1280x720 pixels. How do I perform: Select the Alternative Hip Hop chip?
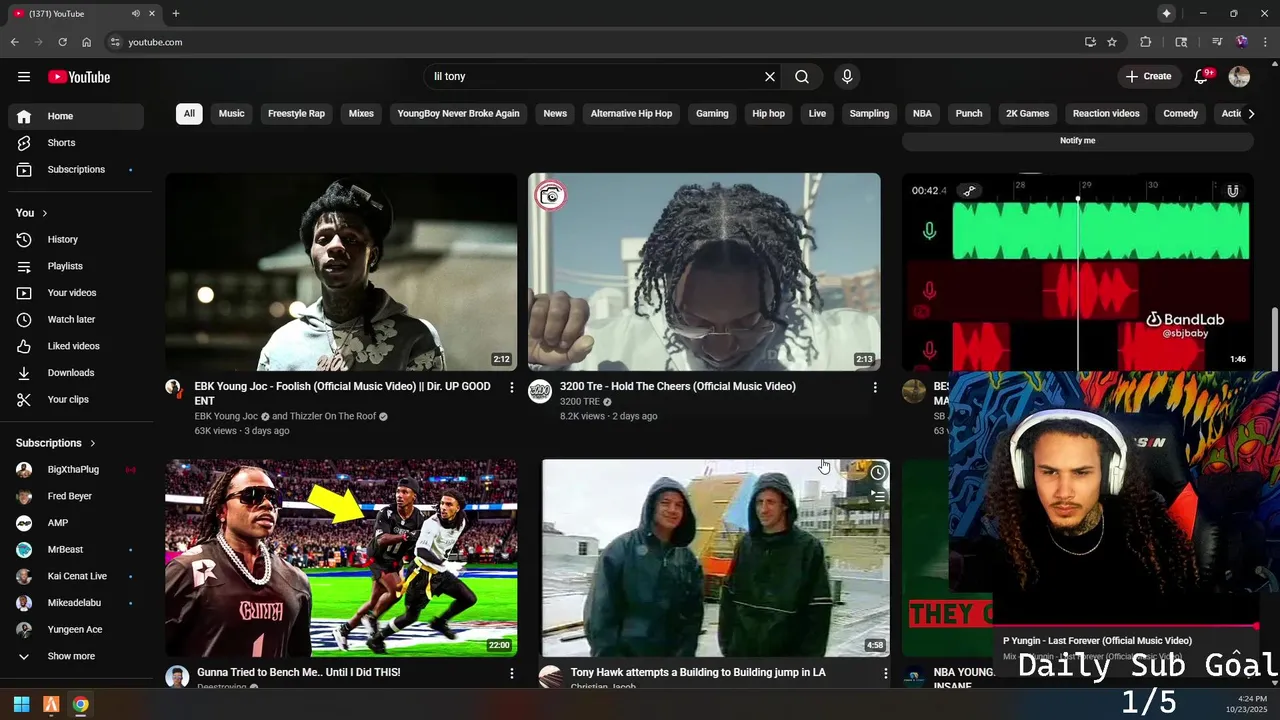pos(631,114)
